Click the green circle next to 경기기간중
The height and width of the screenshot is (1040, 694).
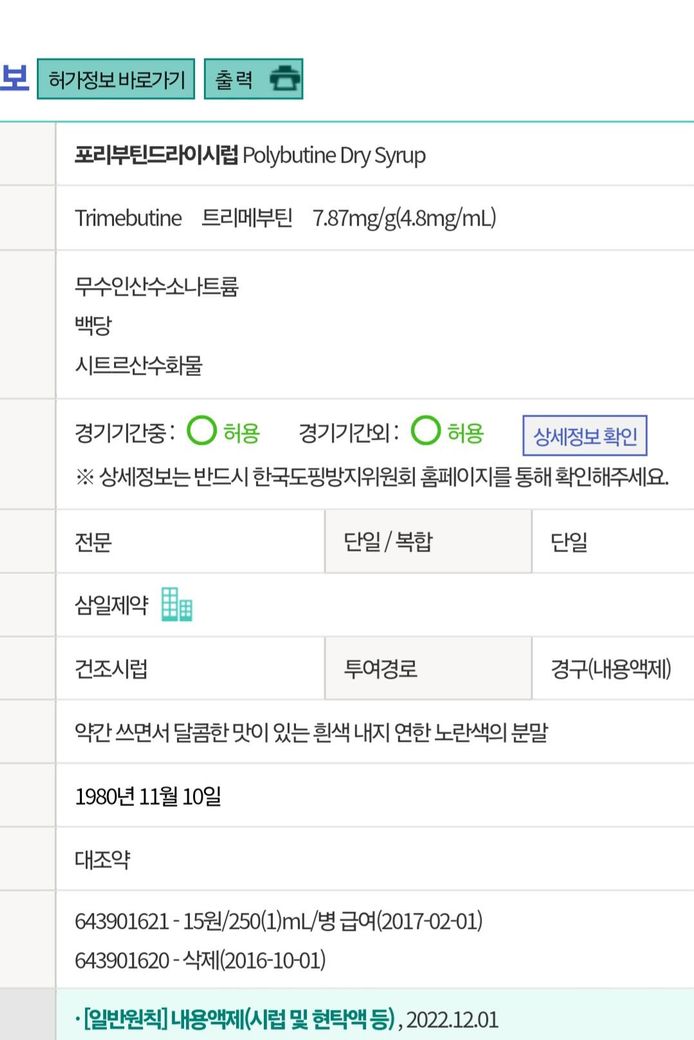click(x=202, y=432)
